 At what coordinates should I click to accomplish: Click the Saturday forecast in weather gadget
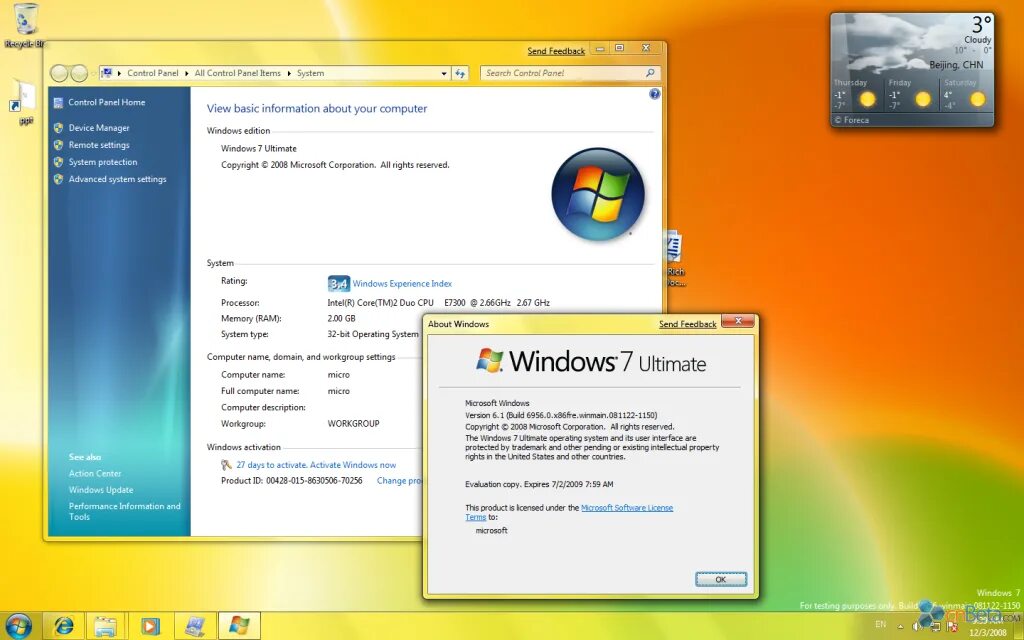click(x=966, y=95)
